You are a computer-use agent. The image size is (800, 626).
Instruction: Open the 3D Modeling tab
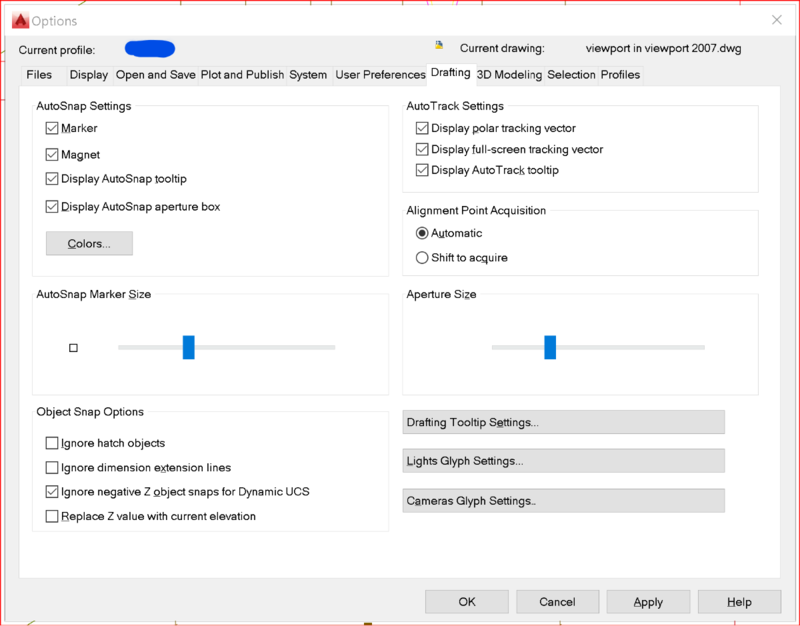[x=509, y=75]
